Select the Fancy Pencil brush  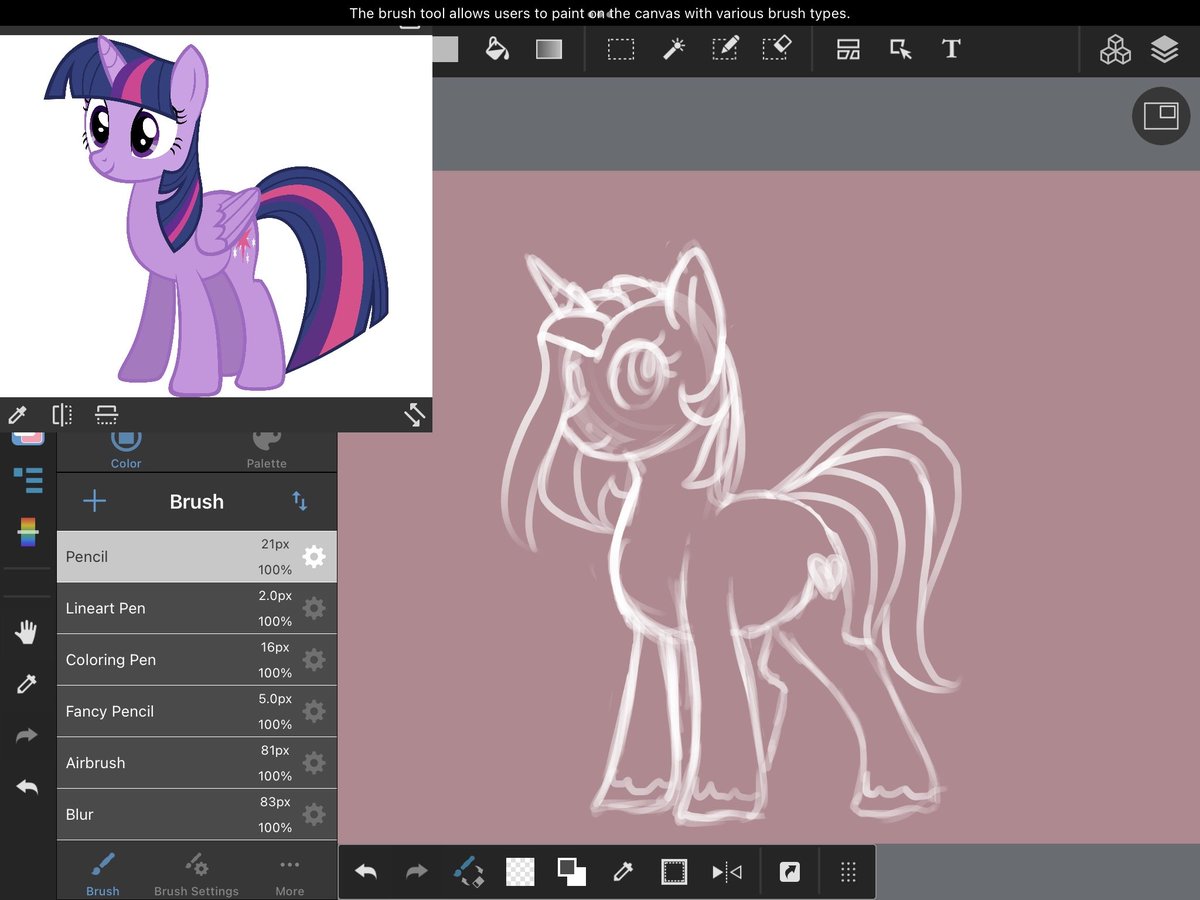pos(197,711)
